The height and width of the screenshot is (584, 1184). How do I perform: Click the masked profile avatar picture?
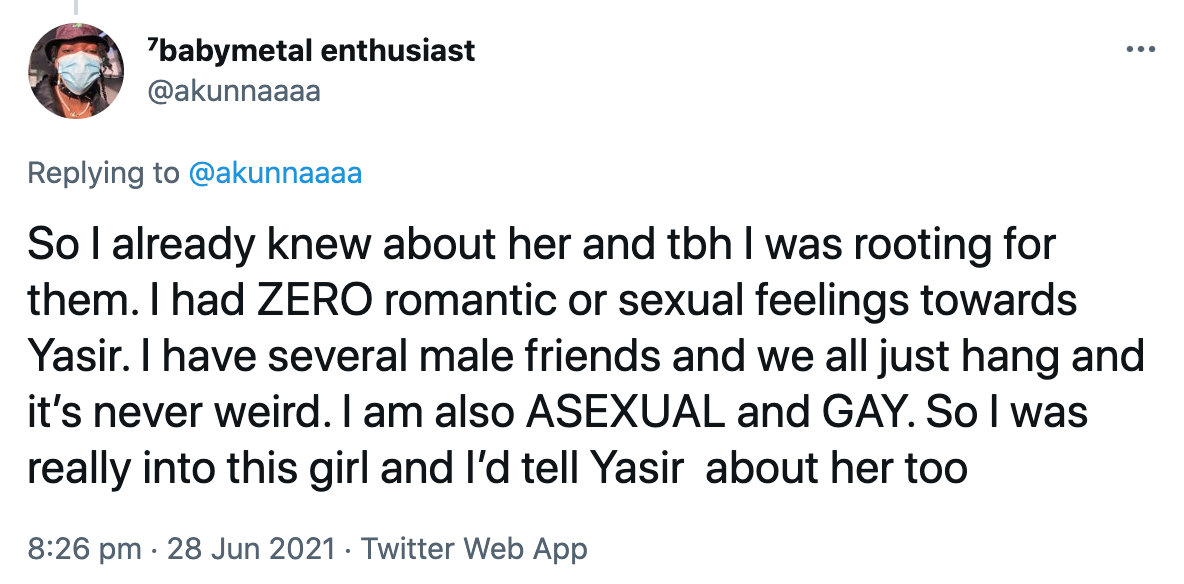click(x=76, y=71)
